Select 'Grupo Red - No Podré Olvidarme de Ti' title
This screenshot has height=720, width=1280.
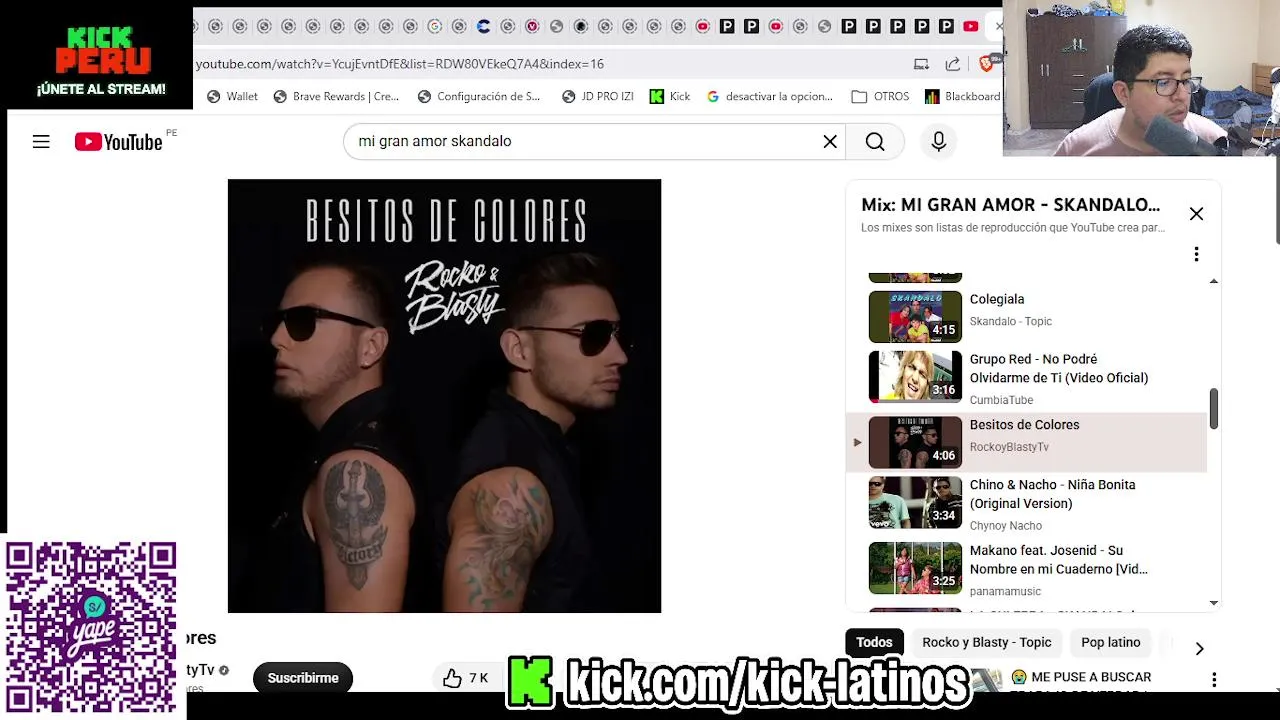(1059, 368)
